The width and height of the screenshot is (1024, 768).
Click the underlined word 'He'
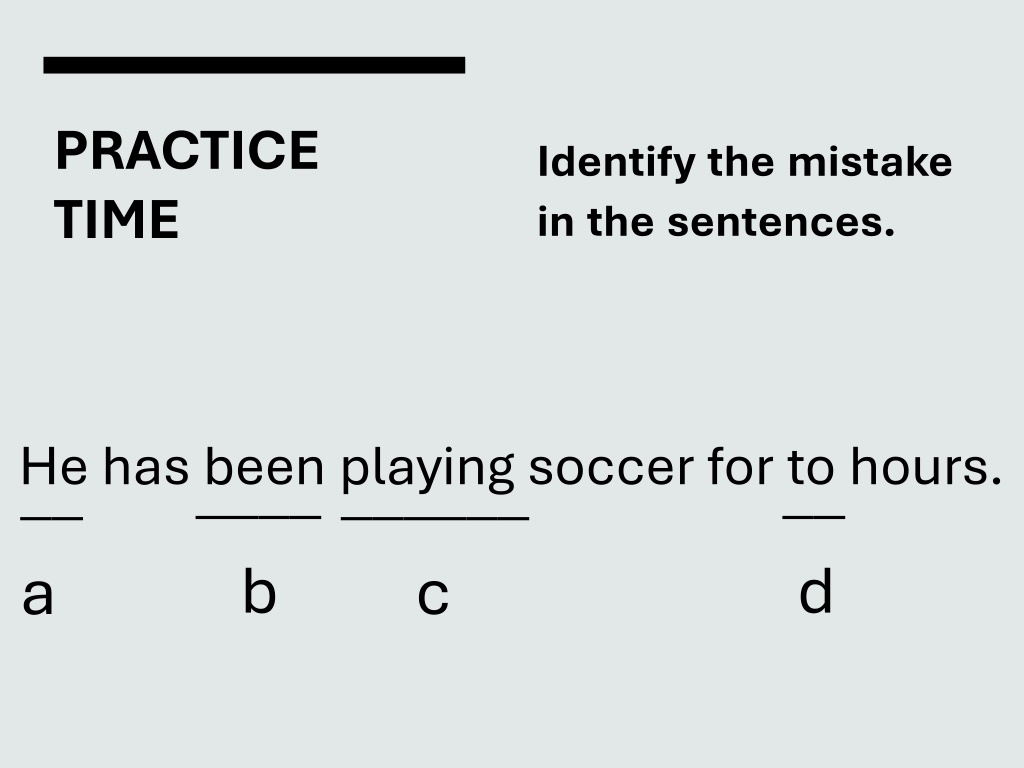coord(54,466)
